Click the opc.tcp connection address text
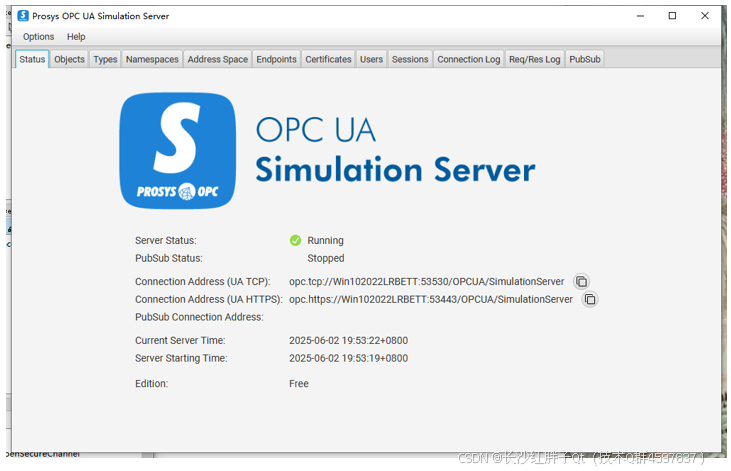Image resolution: width=731 pixels, height=471 pixels. [426, 282]
